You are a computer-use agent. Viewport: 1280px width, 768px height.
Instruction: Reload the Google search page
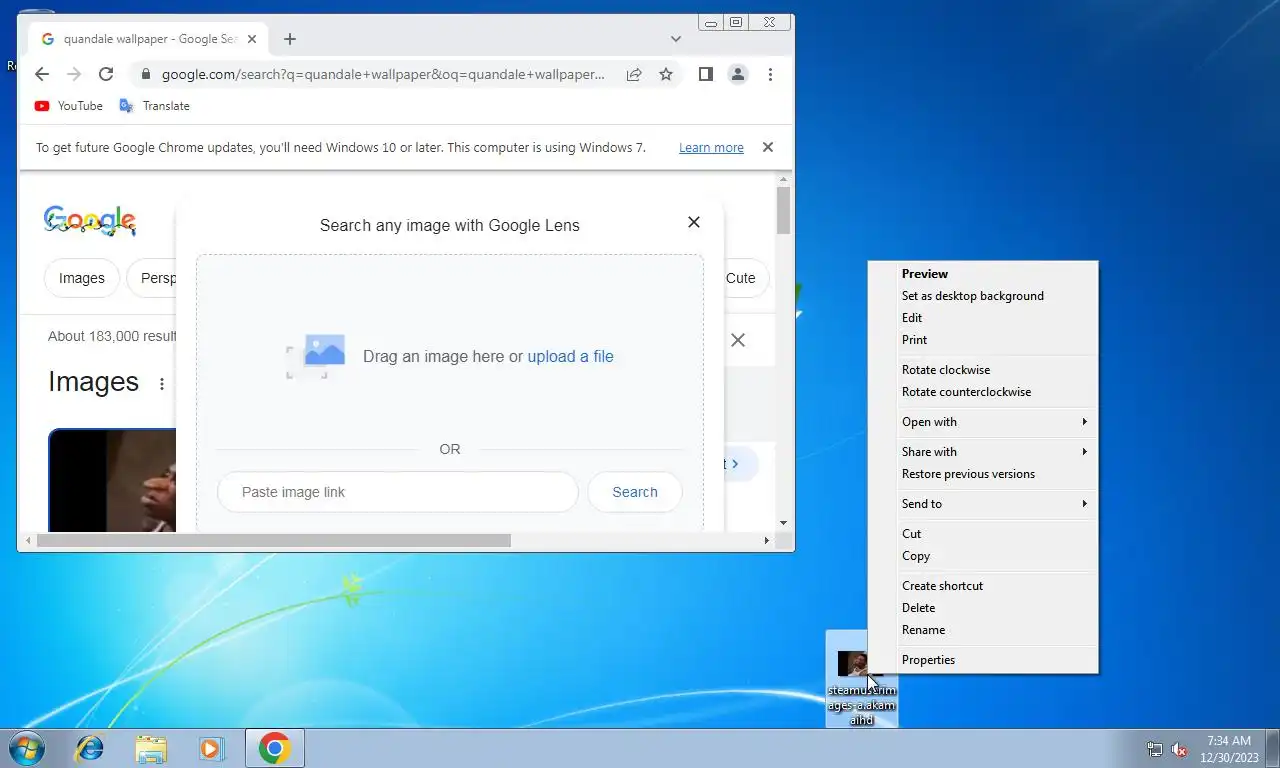(106, 74)
